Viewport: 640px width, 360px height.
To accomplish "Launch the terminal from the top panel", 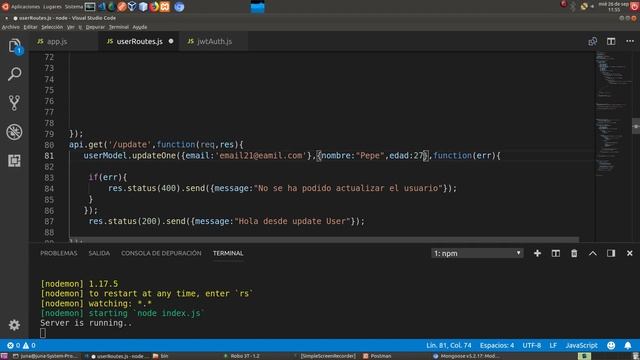I will [90, 7].
